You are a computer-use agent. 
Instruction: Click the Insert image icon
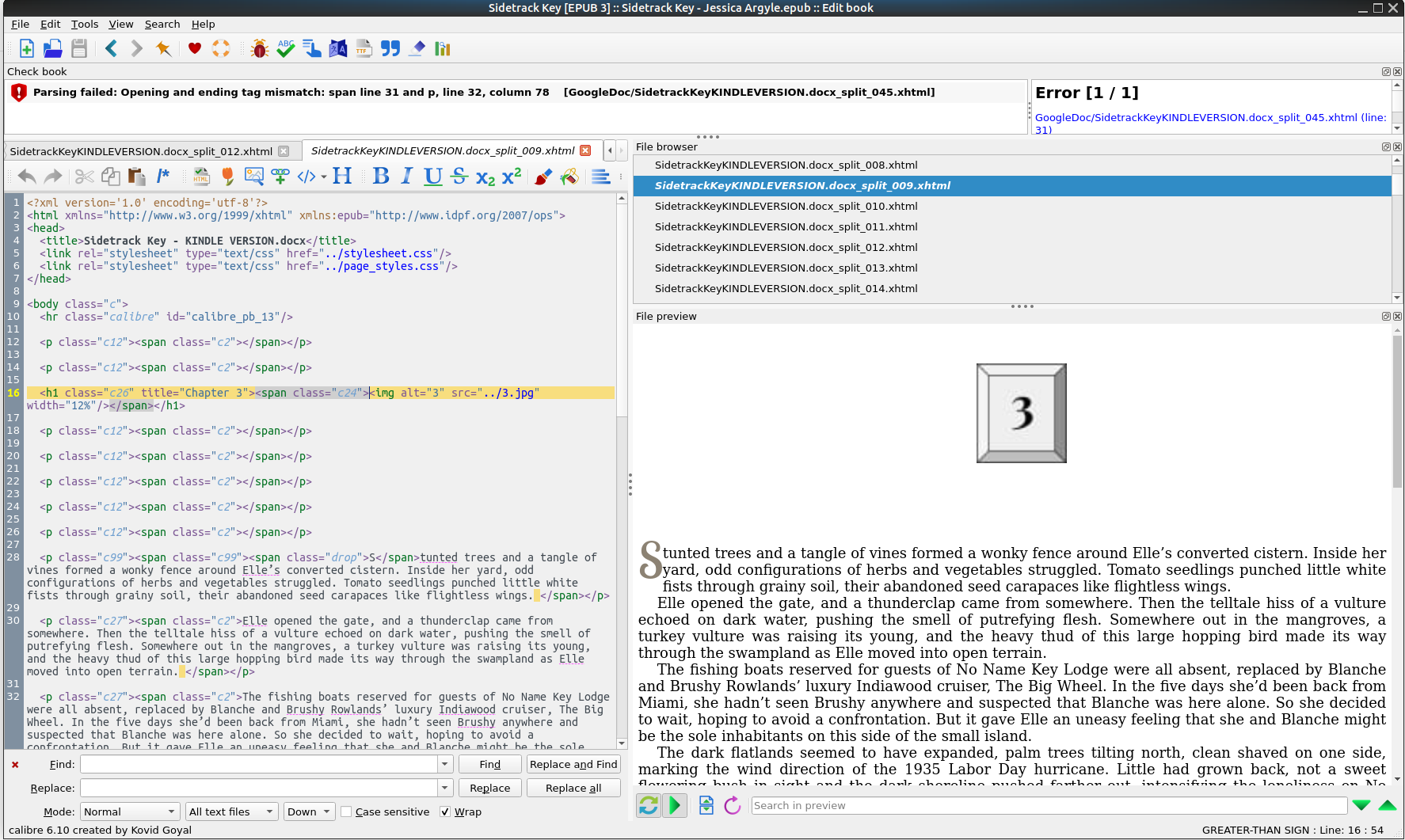point(253,177)
